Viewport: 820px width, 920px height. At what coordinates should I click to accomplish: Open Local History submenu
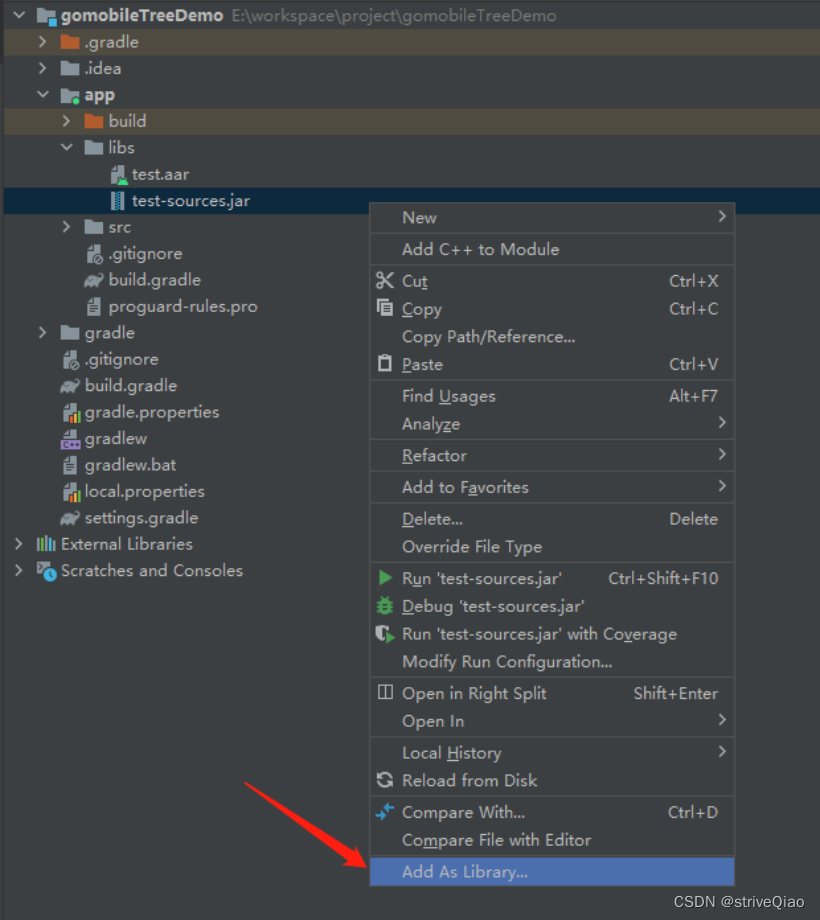[x=551, y=753]
